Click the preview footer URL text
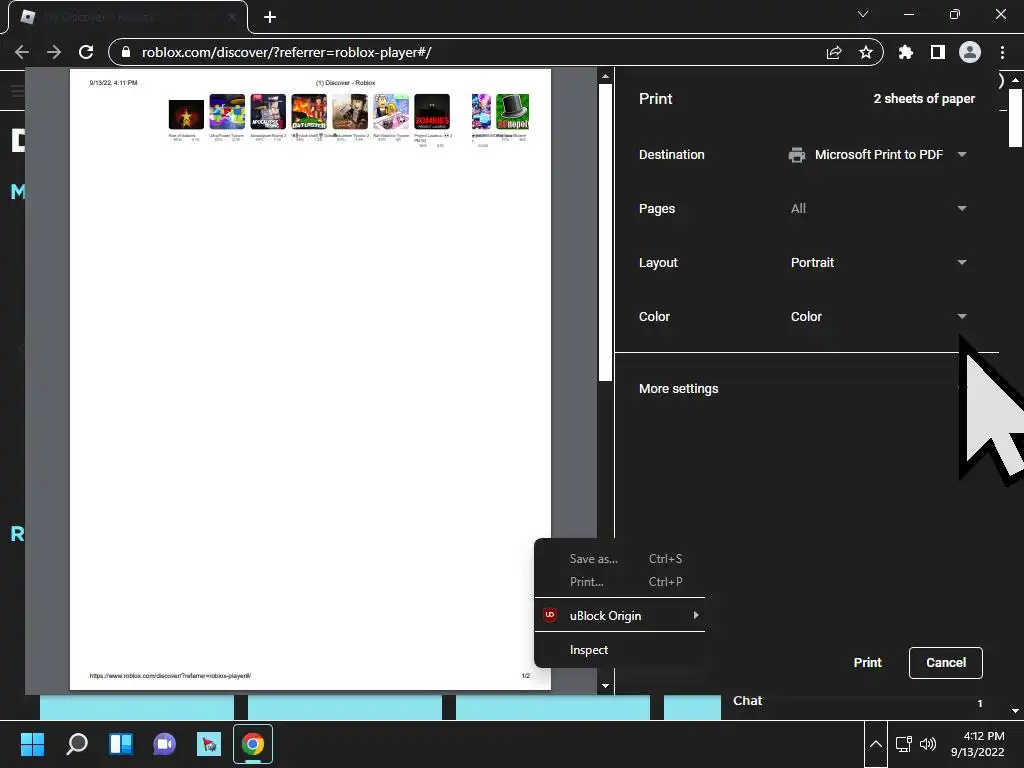1024x768 pixels. pos(170,676)
